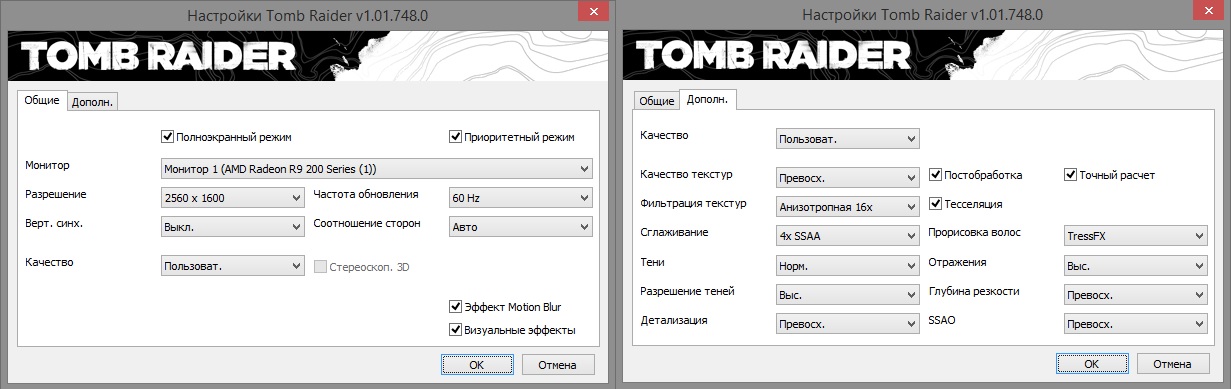Open Частота обновления dropdown showing 60 Hz
This screenshot has width=1231, height=389.
point(521,198)
